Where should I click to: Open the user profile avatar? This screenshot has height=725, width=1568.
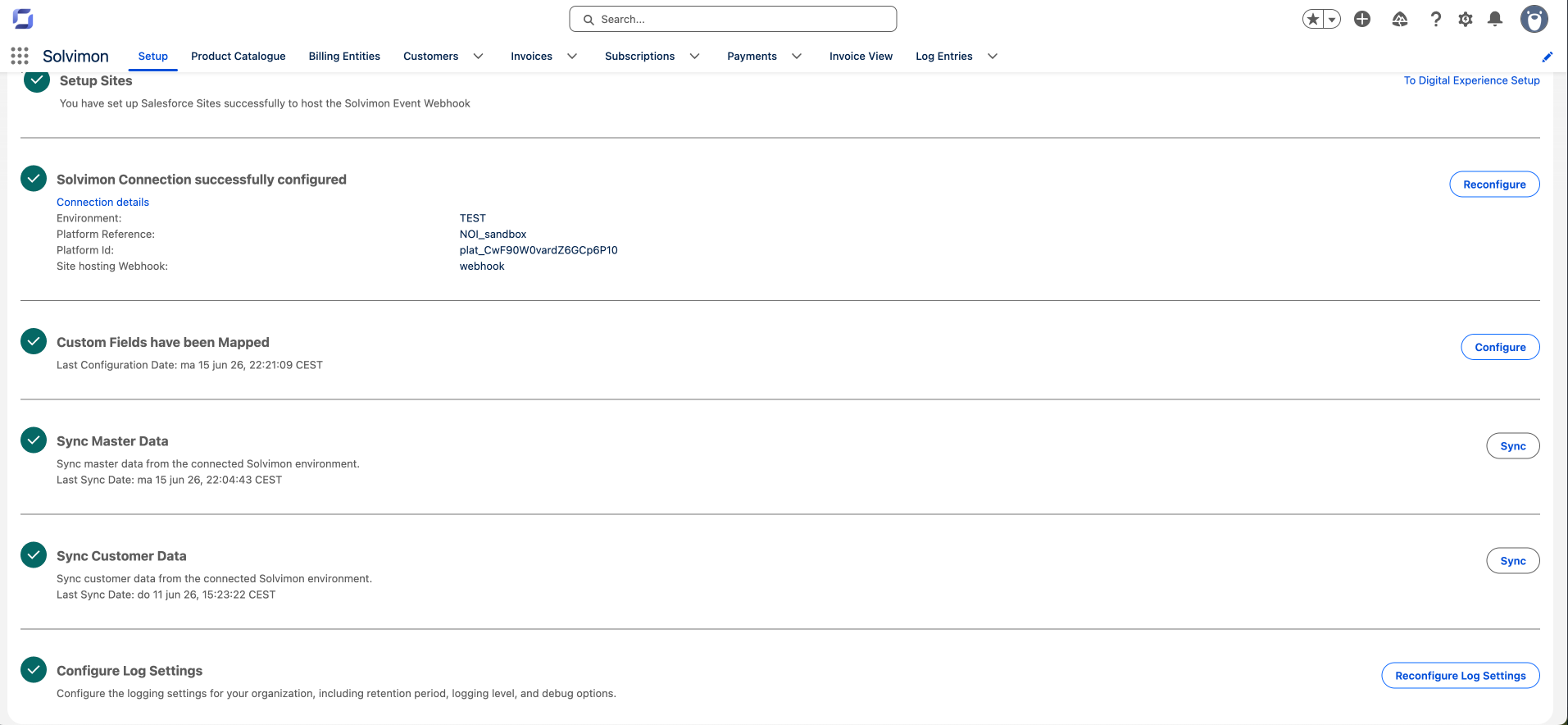(1534, 19)
